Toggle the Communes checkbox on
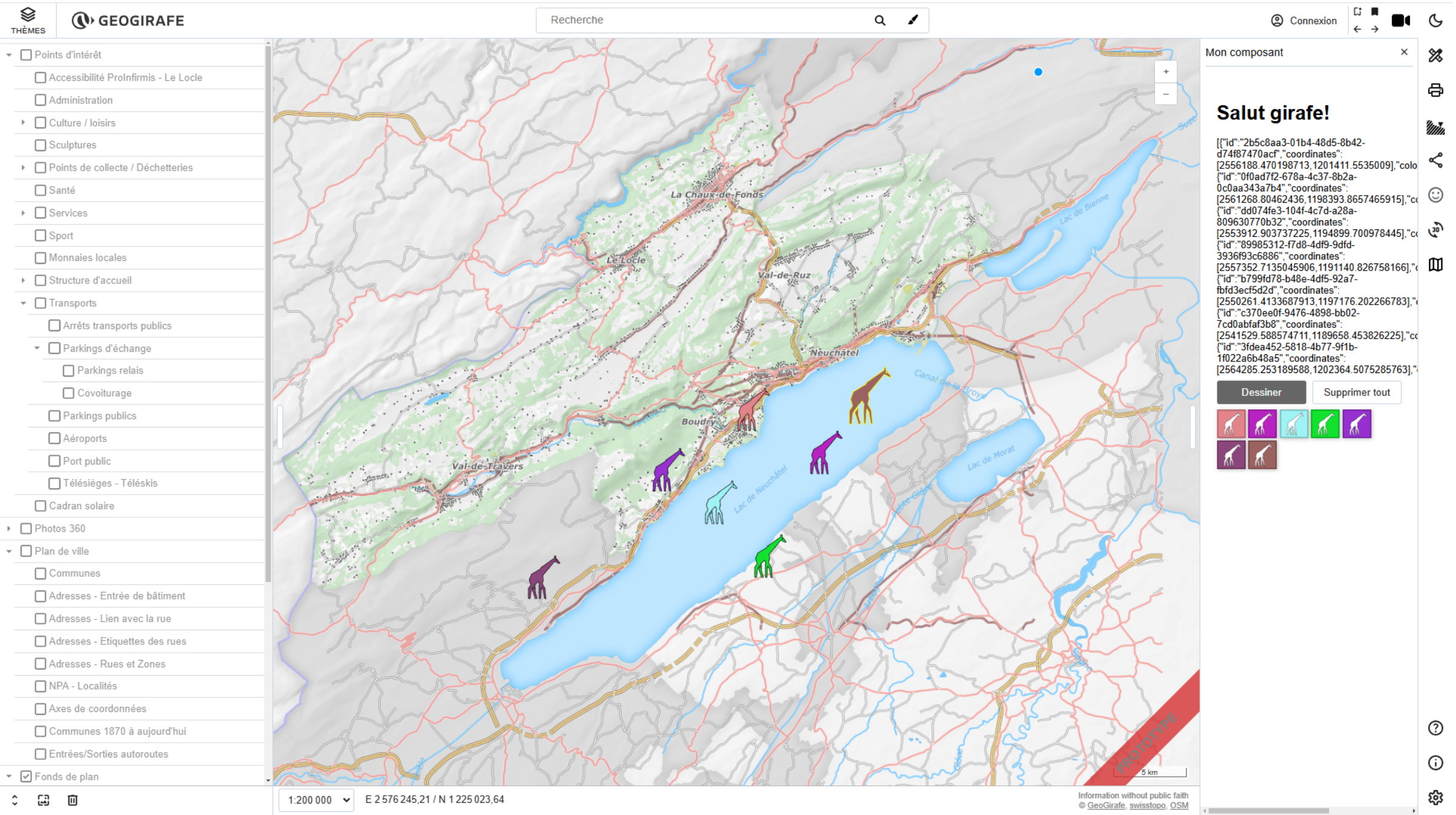The height and width of the screenshot is (815, 1456). [x=40, y=573]
